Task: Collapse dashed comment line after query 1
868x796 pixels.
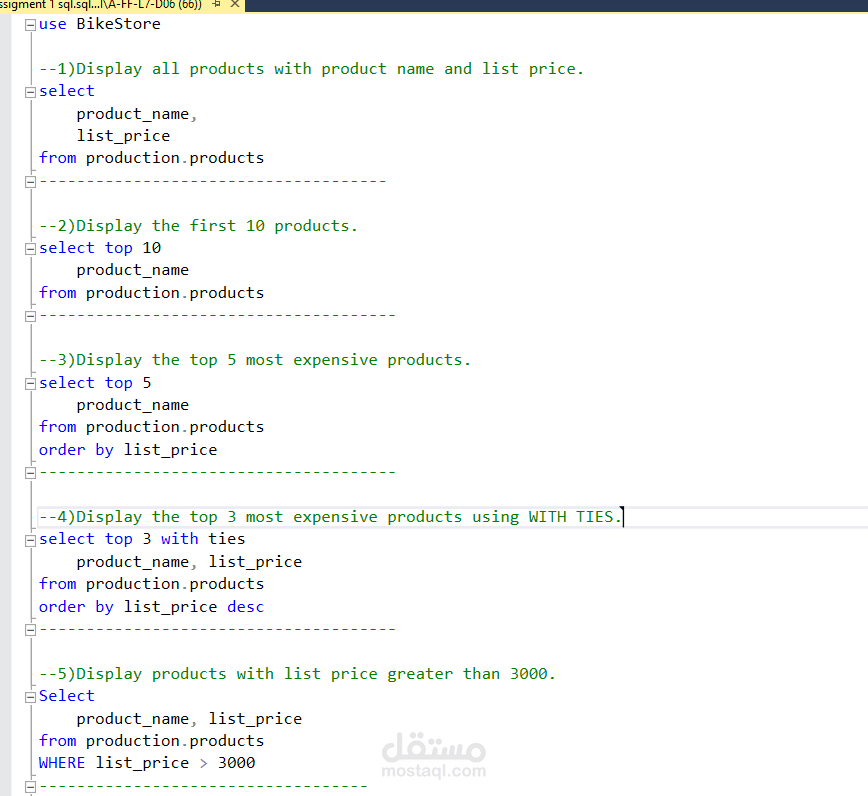Action: pyautogui.click(x=30, y=182)
